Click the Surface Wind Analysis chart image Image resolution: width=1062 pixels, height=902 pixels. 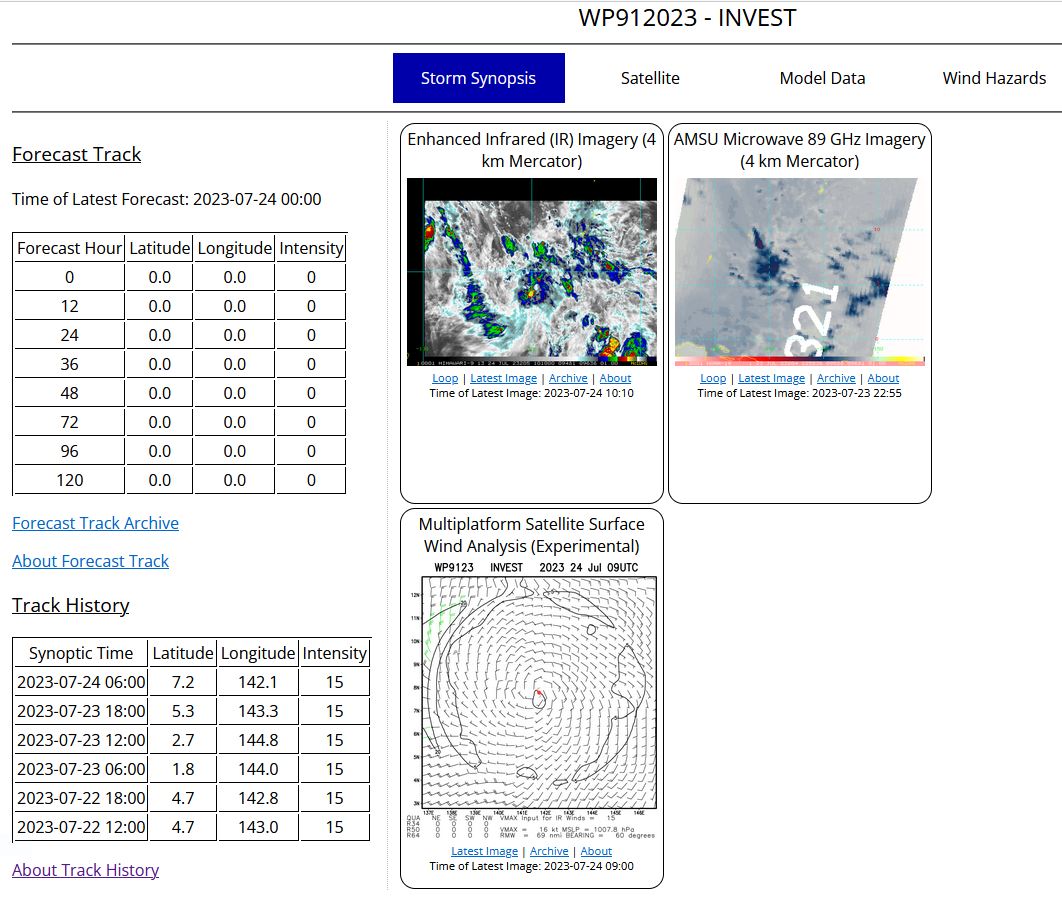click(x=532, y=700)
